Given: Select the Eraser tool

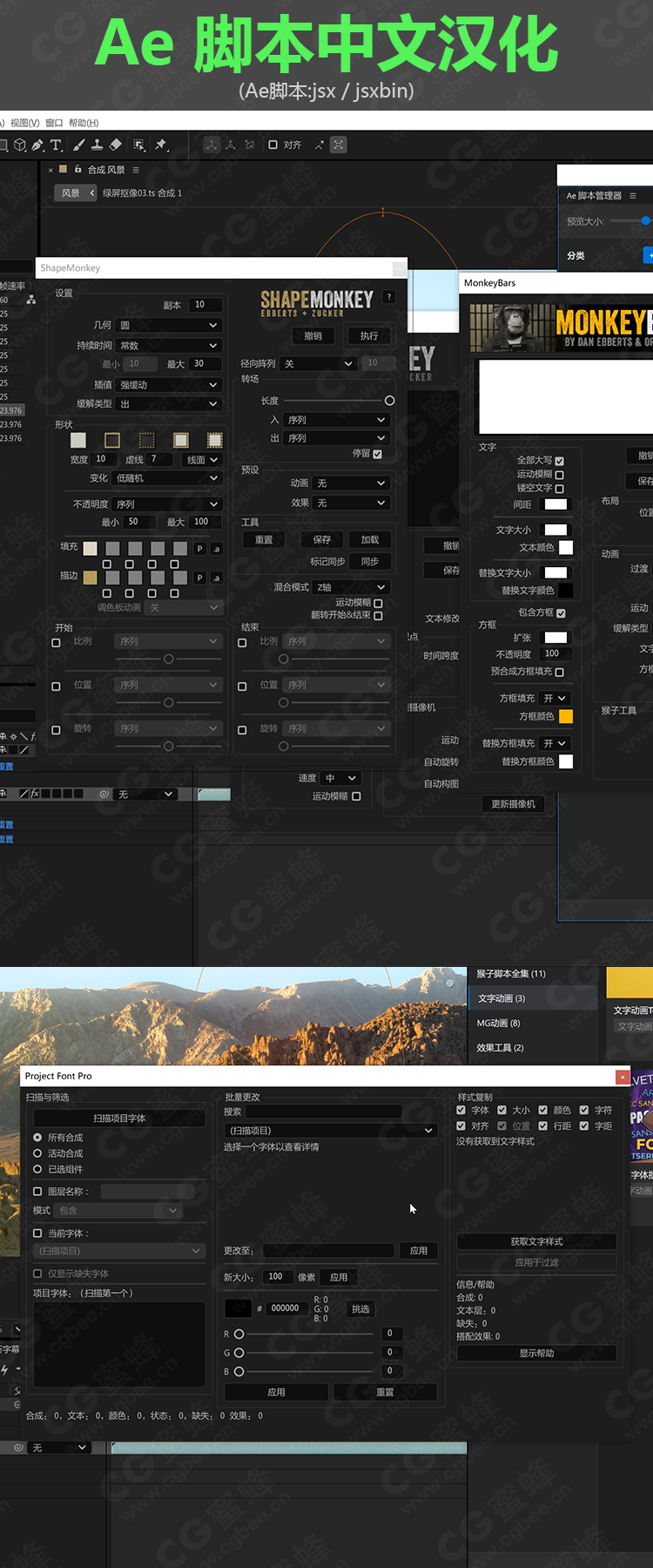Looking at the screenshot, I should [115, 145].
